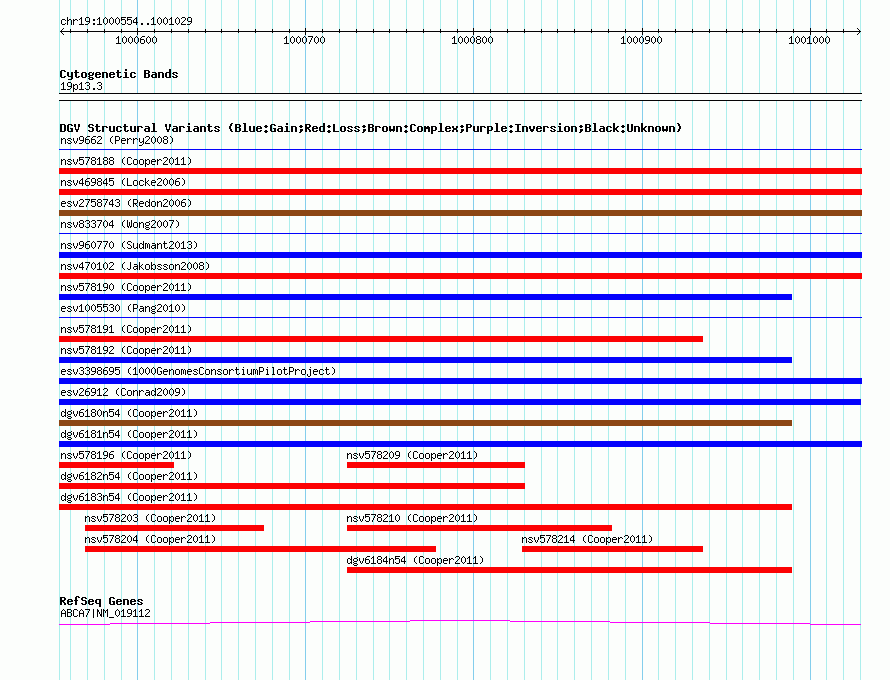Select the red nsv578214 (Cooper2011) bar
This screenshot has width=890, height=680.
tap(612, 549)
